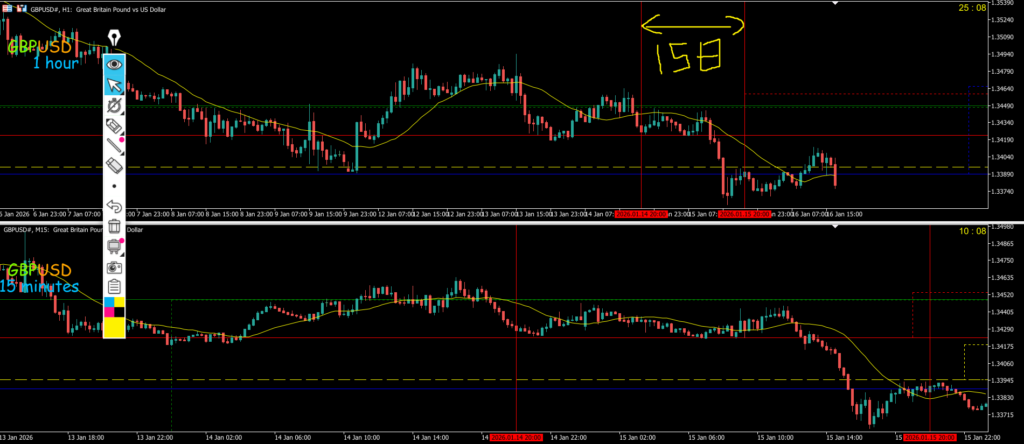Select the crossed-out circle tool
This screenshot has width=1024, height=444.
pos(114,104)
